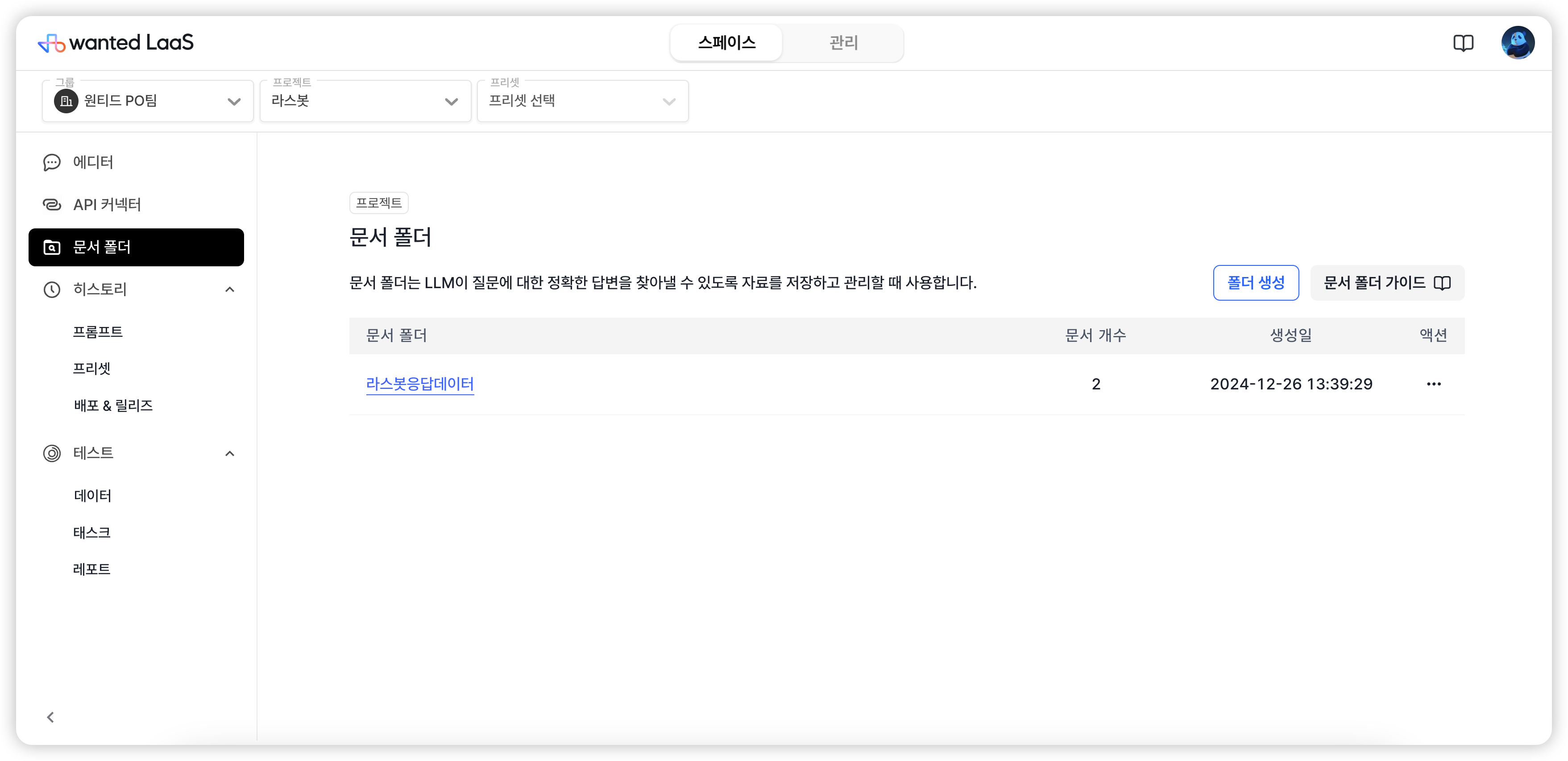Open 프리셋 under 히스토리
1568x761 pixels.
click(x=92, y=368)
